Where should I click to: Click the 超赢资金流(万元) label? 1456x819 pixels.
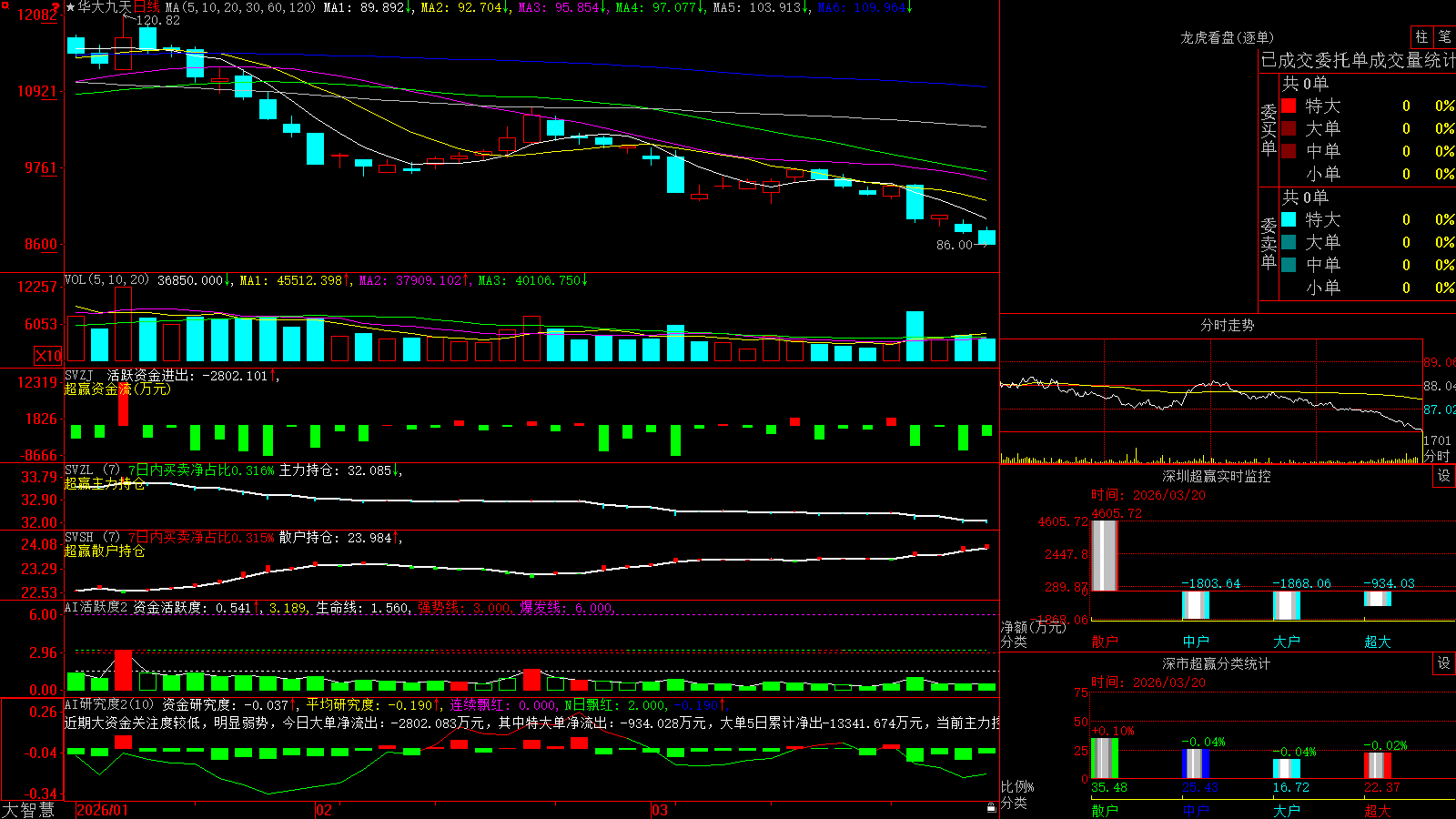point(117,389)
